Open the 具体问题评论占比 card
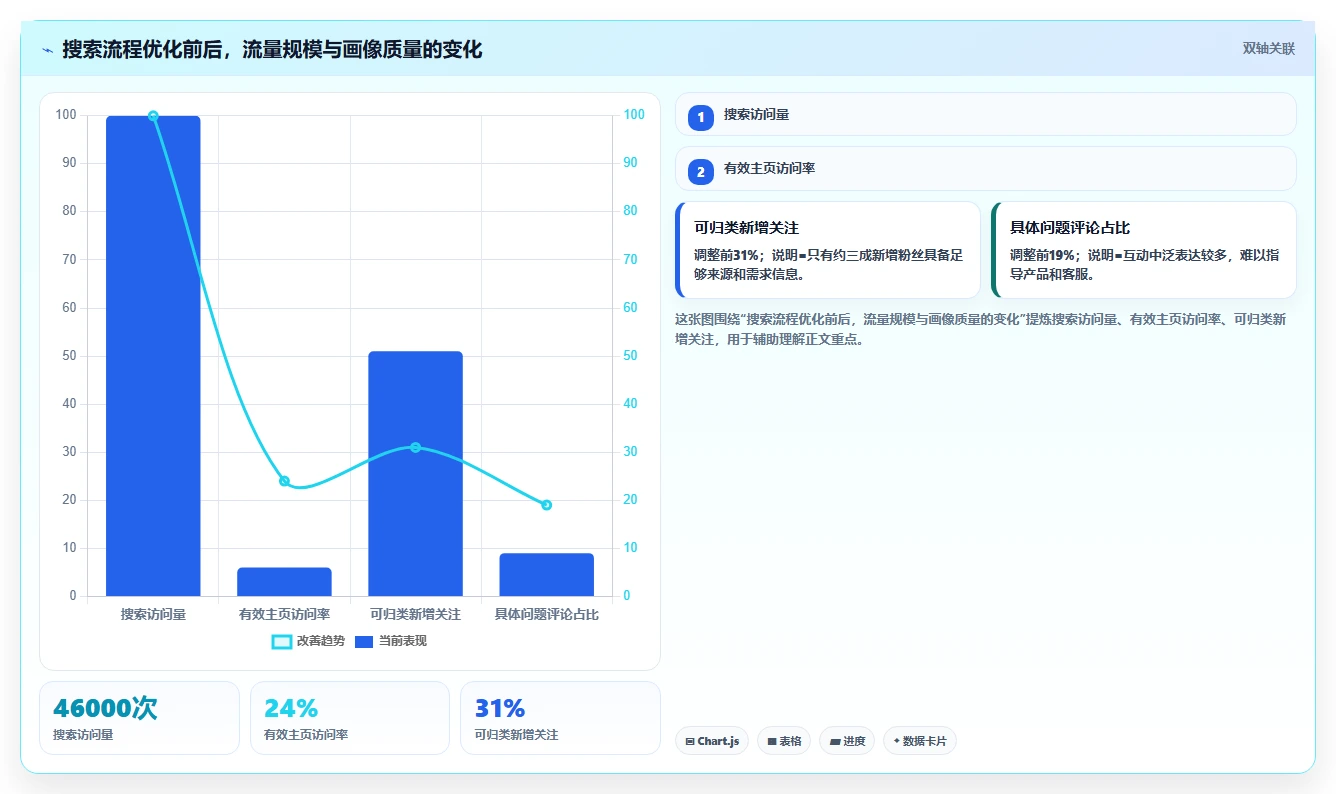This screenshot has height=794, width=1336. click(x=1144, y=250)
